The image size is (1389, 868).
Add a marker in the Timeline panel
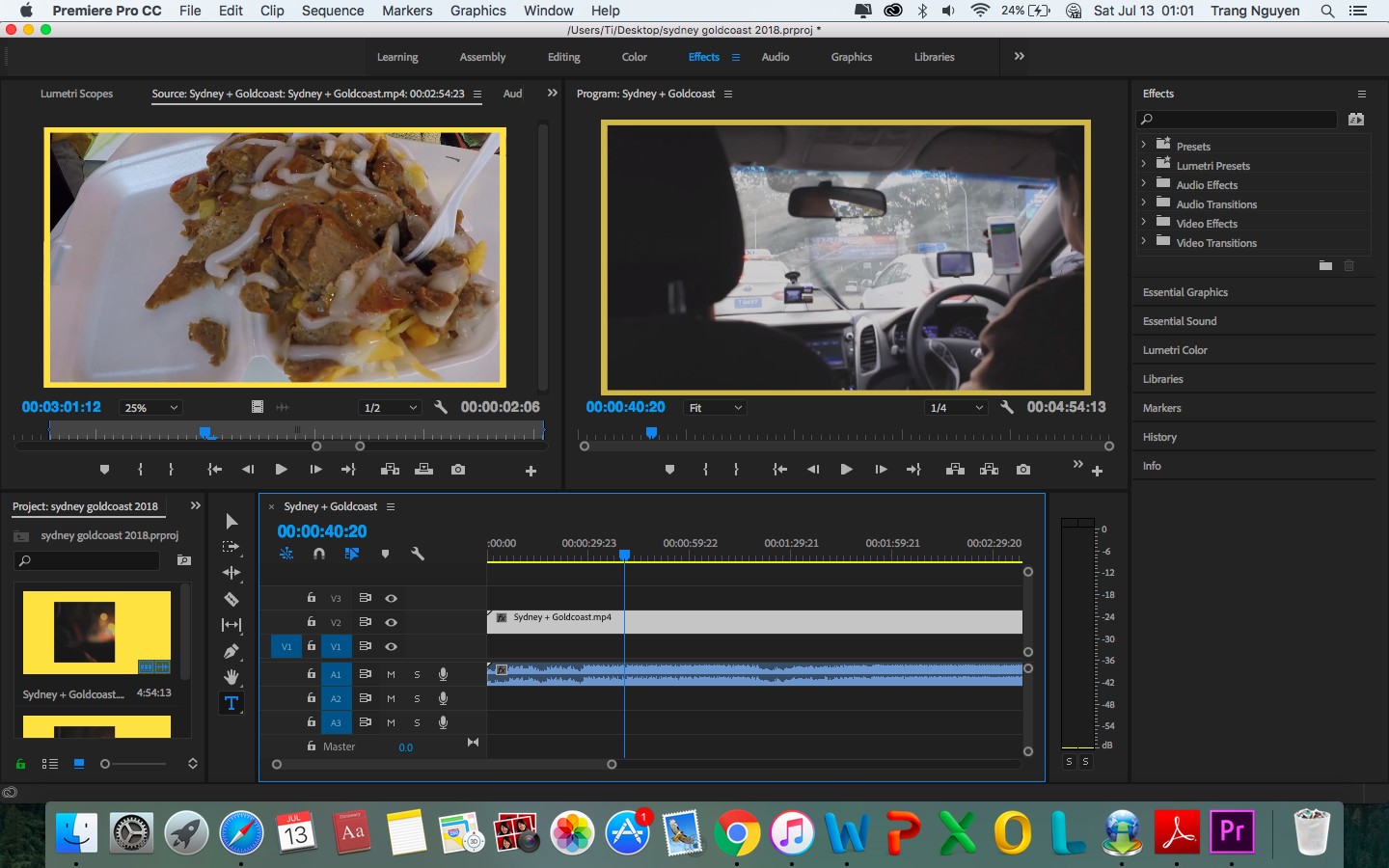pos(385,554)
